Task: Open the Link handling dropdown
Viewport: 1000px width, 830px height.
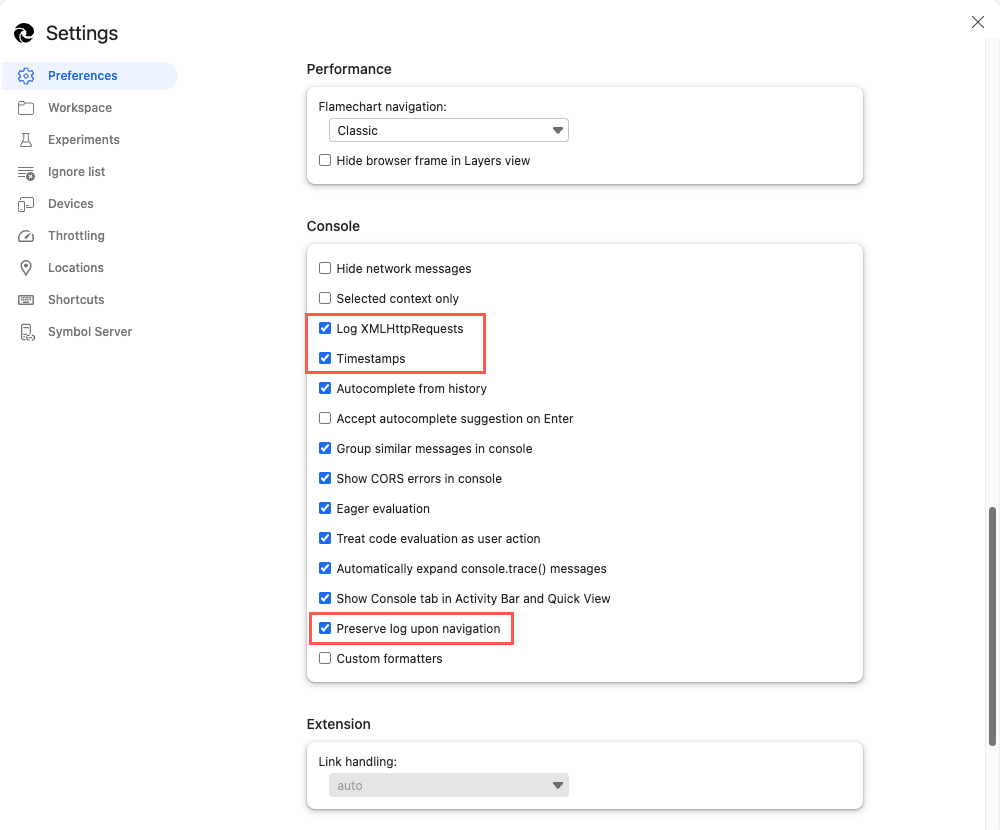Action: 448,785
